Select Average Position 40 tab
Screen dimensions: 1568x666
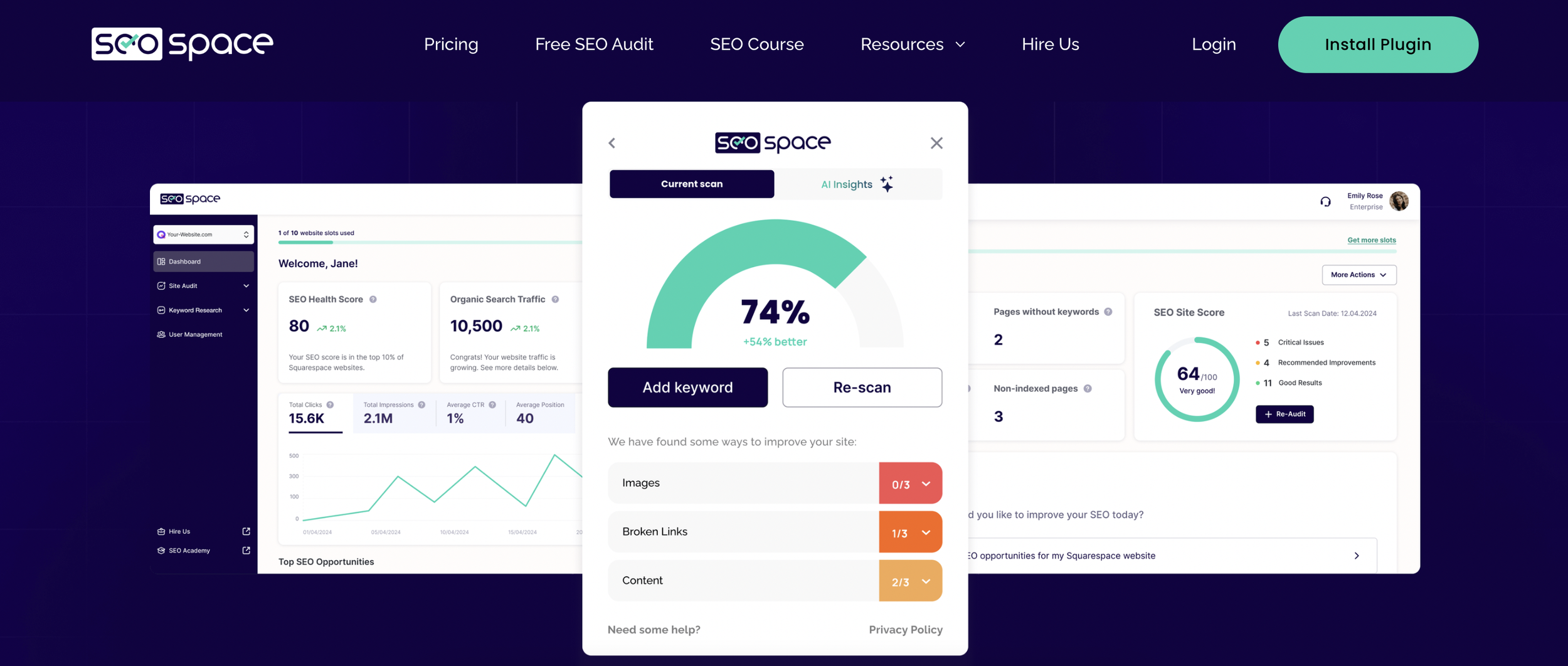tap(540, 414)
